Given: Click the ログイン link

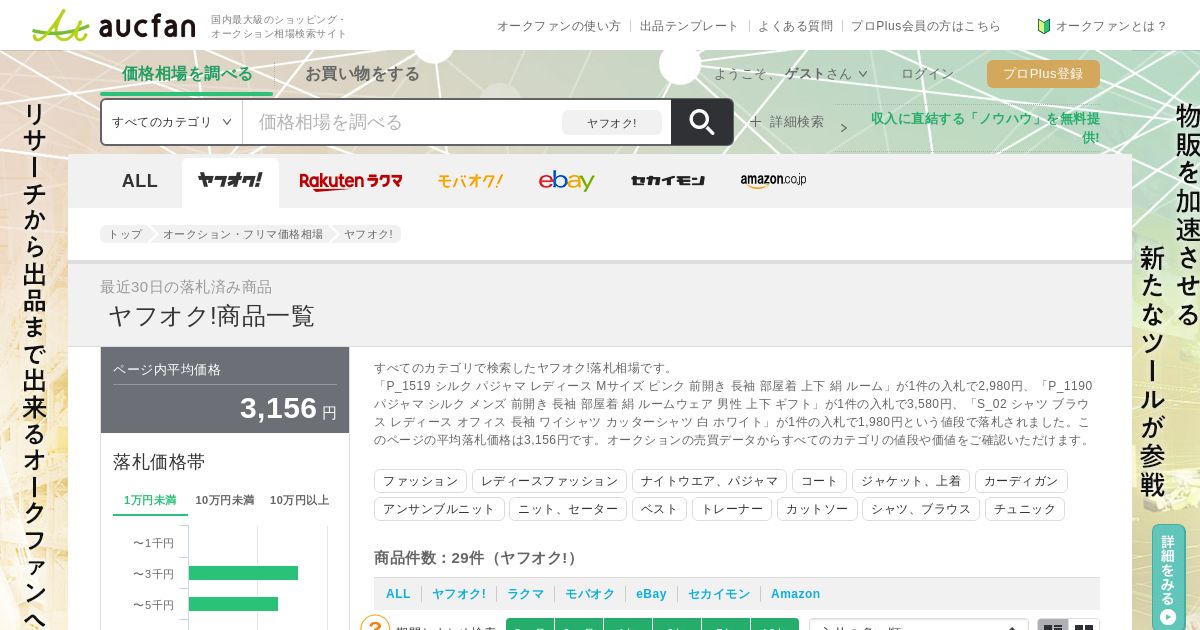Looking at the screenshot, I should point(927,74).
